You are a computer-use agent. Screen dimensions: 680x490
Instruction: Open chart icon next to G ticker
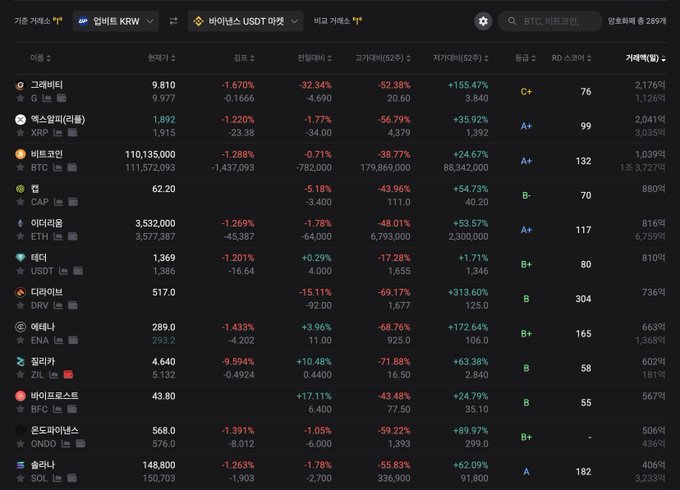[x=47, y=98]
